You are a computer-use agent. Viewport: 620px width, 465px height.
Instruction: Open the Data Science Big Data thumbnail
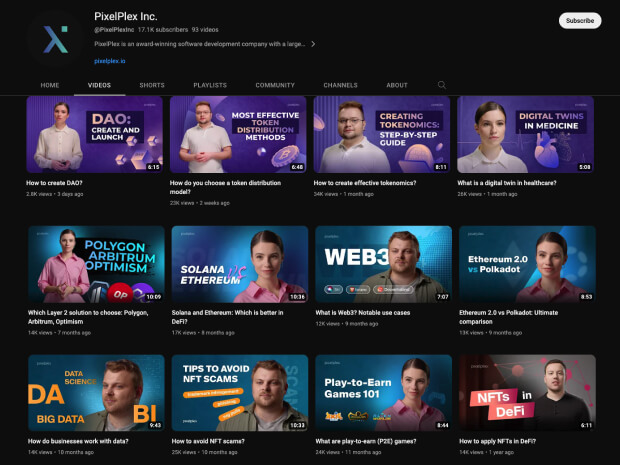click(x=96, y=393)
